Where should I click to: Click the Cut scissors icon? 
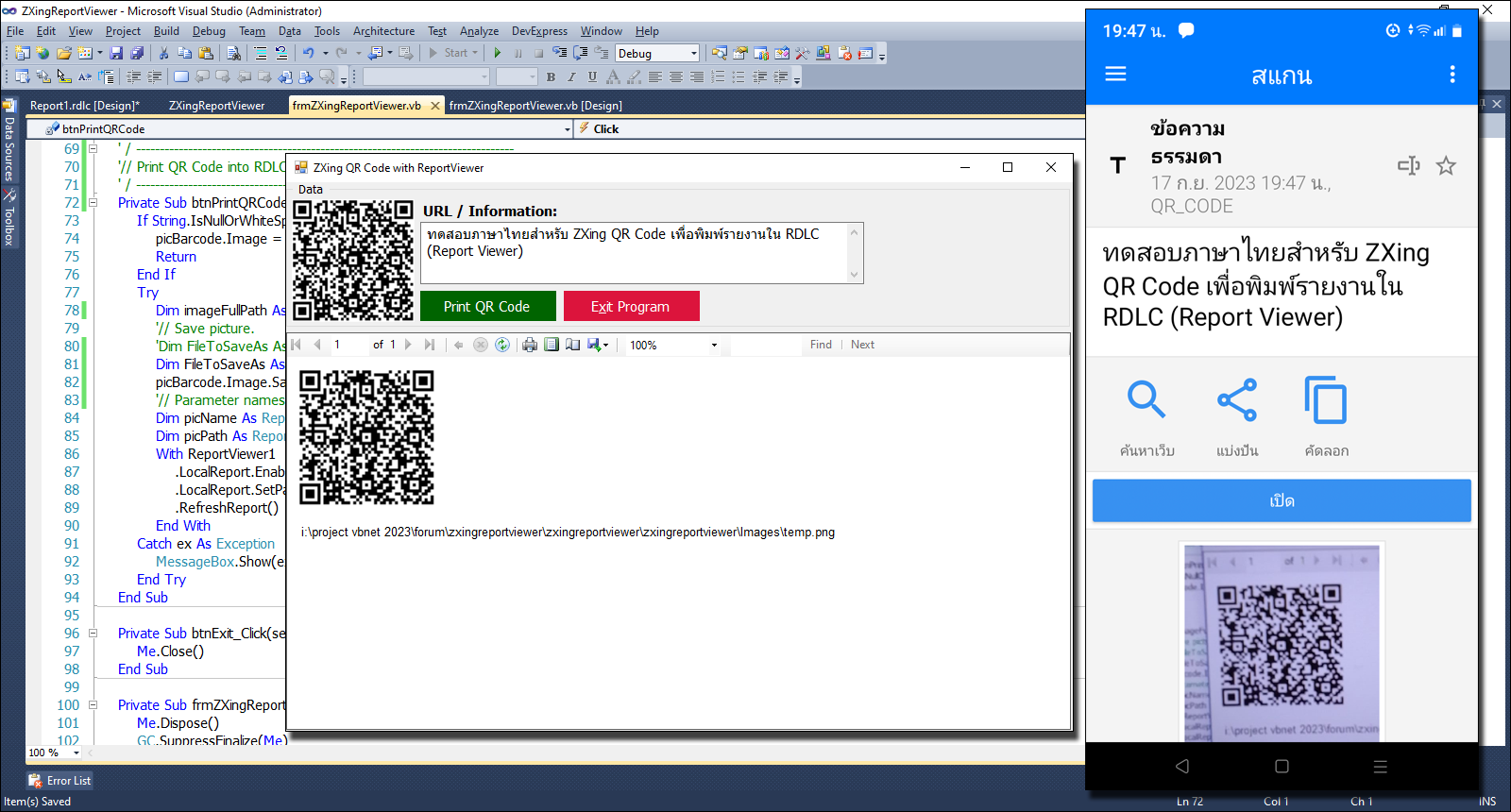163,53
